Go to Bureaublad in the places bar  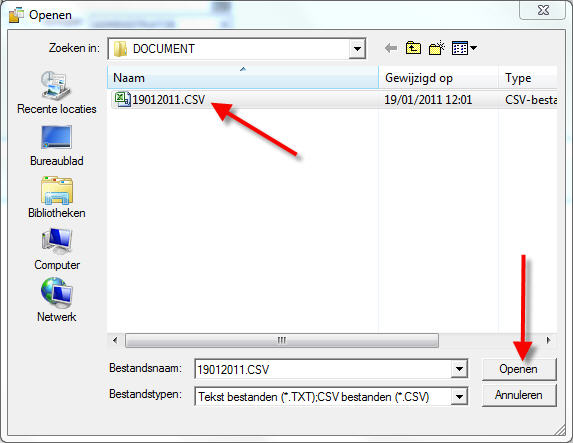57,146
